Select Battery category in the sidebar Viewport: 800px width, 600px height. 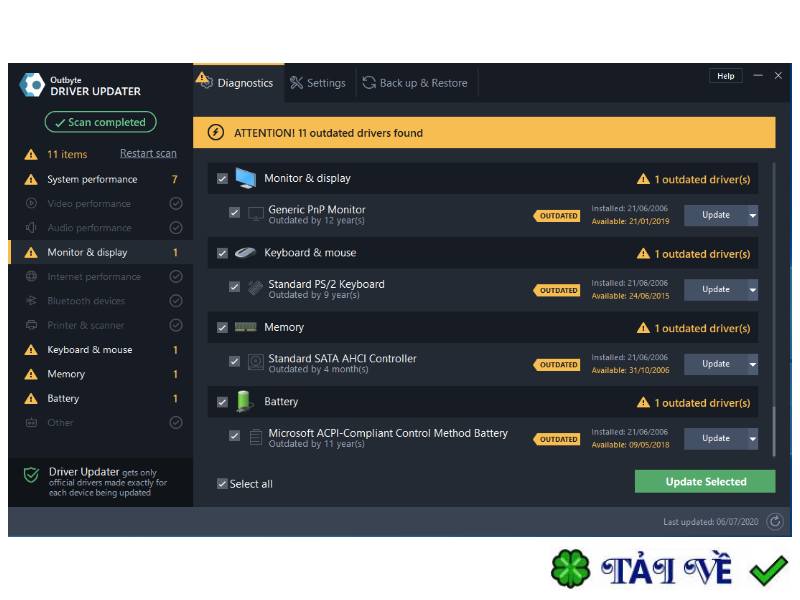click(x=101, y=398)
